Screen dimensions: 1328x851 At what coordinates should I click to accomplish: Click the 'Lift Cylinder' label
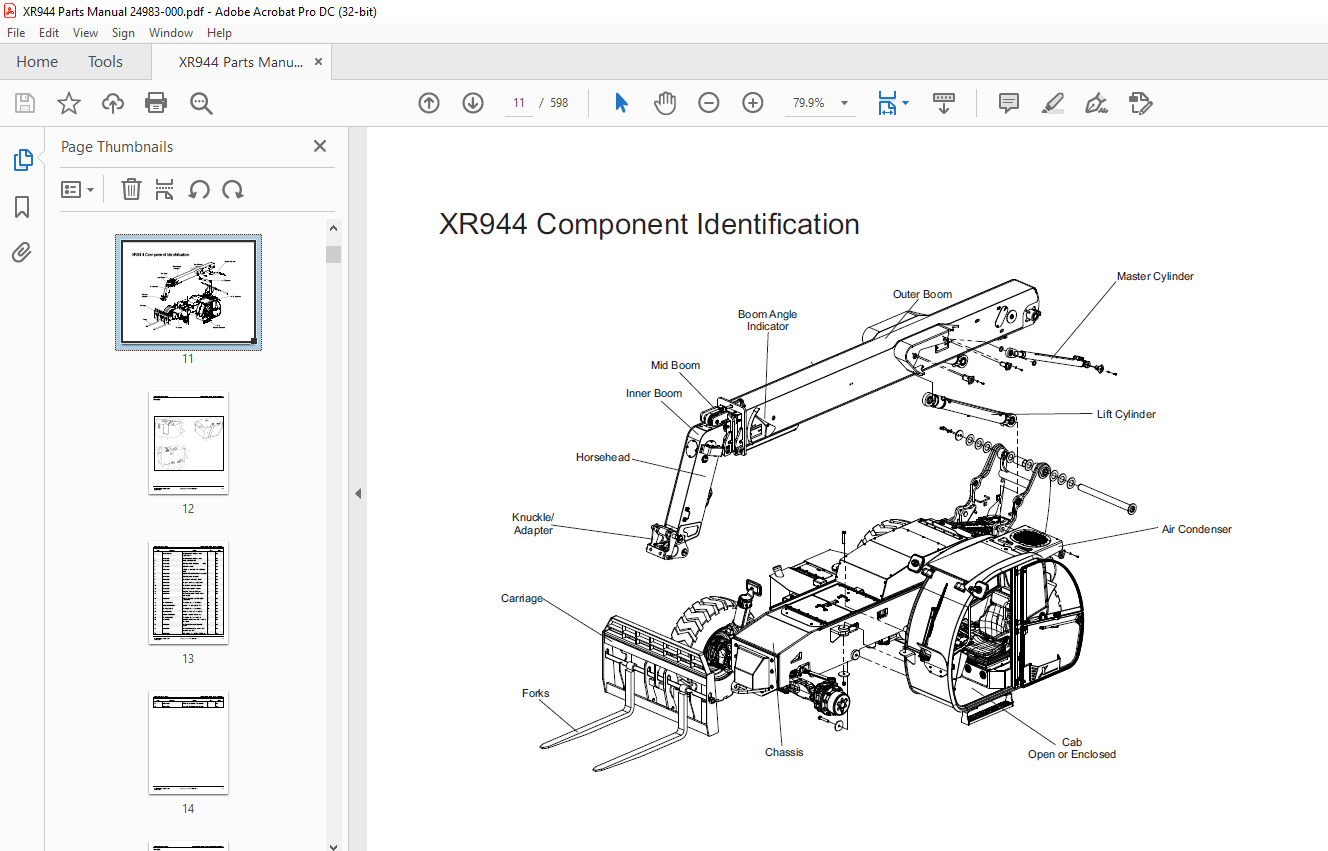[x=1126, y=414]
